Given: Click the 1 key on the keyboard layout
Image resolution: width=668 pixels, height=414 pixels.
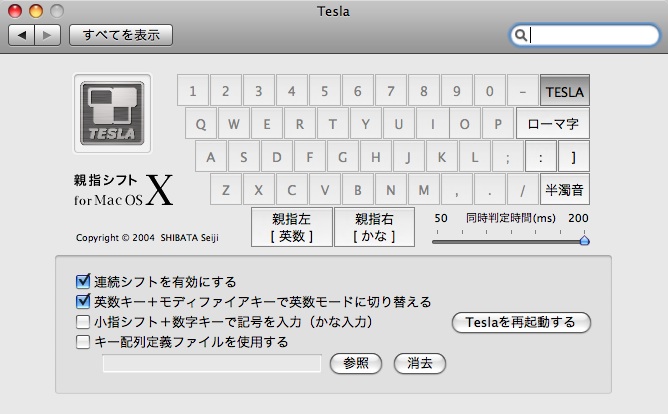Looking at the screenshot, I should (193, 90).
